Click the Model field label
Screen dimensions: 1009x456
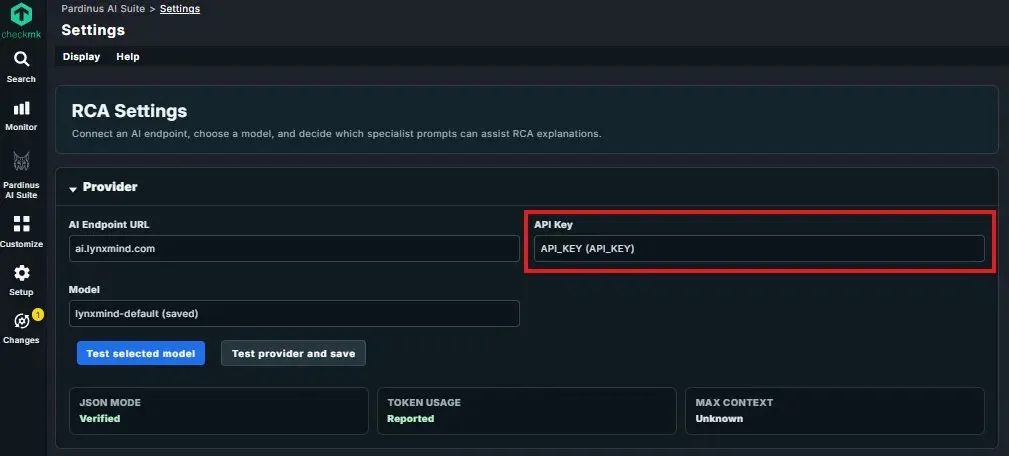84,289
